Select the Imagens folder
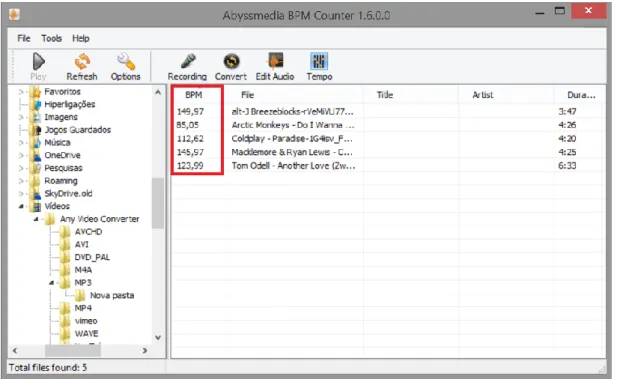This screenshot has height=379, width=617. (61, 117)
